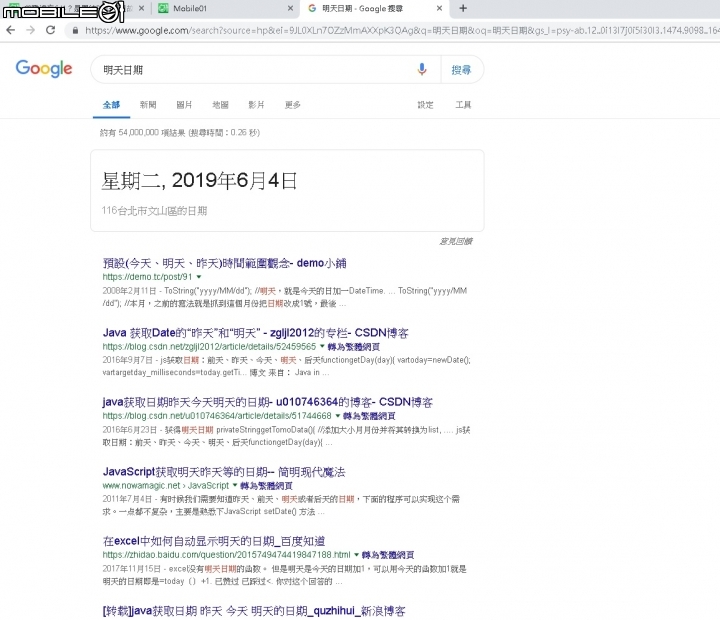Viewport: 720px width, 620px height.
Task: Open the 更多 menu
Action: [292, 105]
